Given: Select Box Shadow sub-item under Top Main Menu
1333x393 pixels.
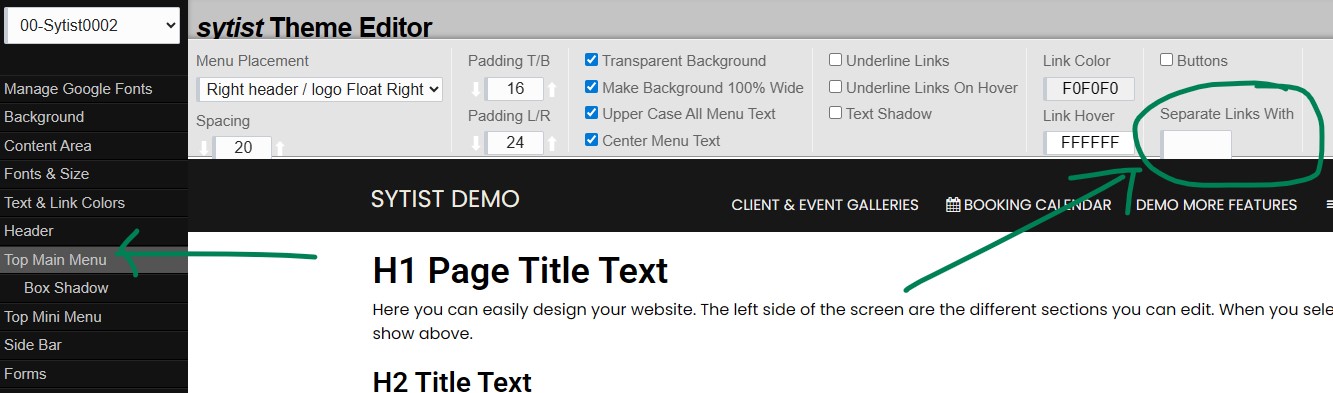Looking at the screenshot, I should tap(66, 288).
